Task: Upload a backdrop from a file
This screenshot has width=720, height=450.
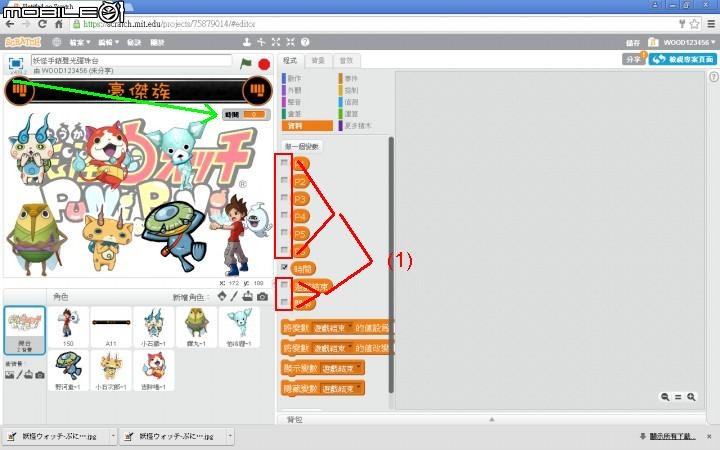Action: click(x=29, y=375)
